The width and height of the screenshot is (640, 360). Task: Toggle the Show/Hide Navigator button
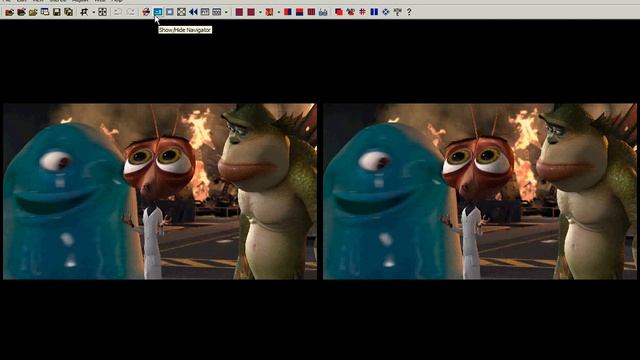point(158,12)
